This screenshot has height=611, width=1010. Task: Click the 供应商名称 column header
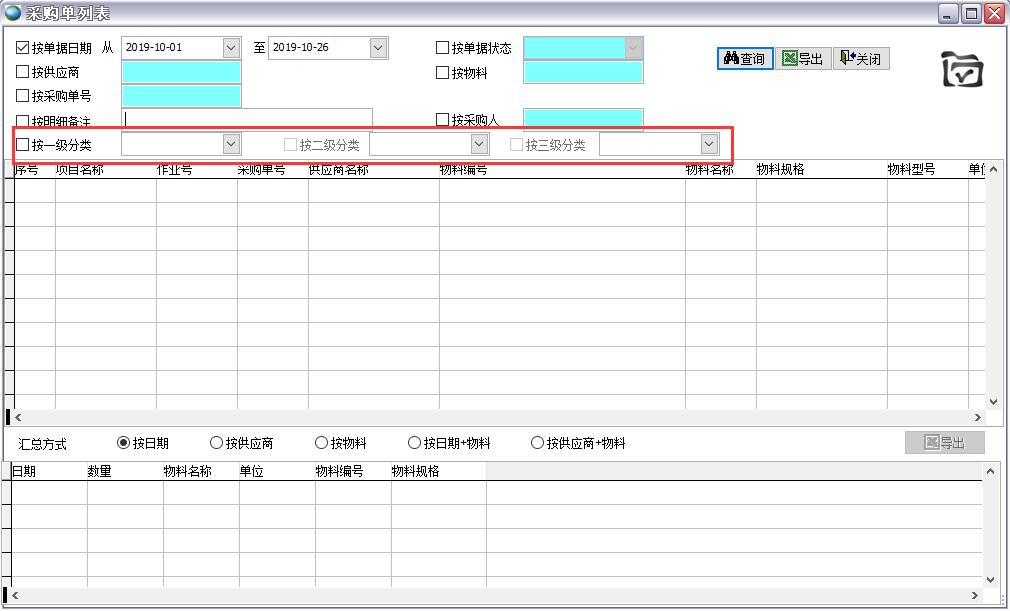point(338,170)
